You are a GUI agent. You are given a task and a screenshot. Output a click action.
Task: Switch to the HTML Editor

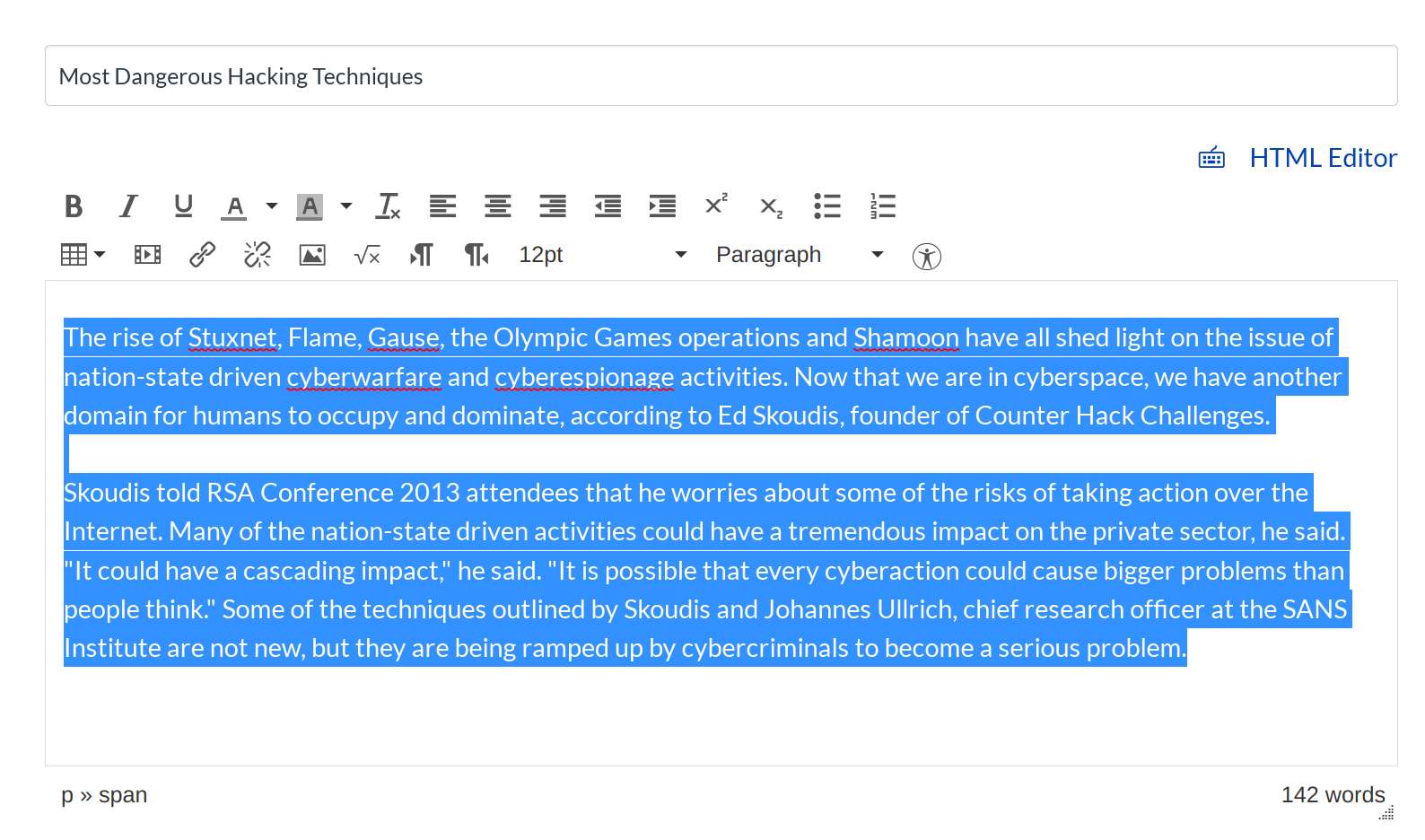click(x=1322, y=158)
